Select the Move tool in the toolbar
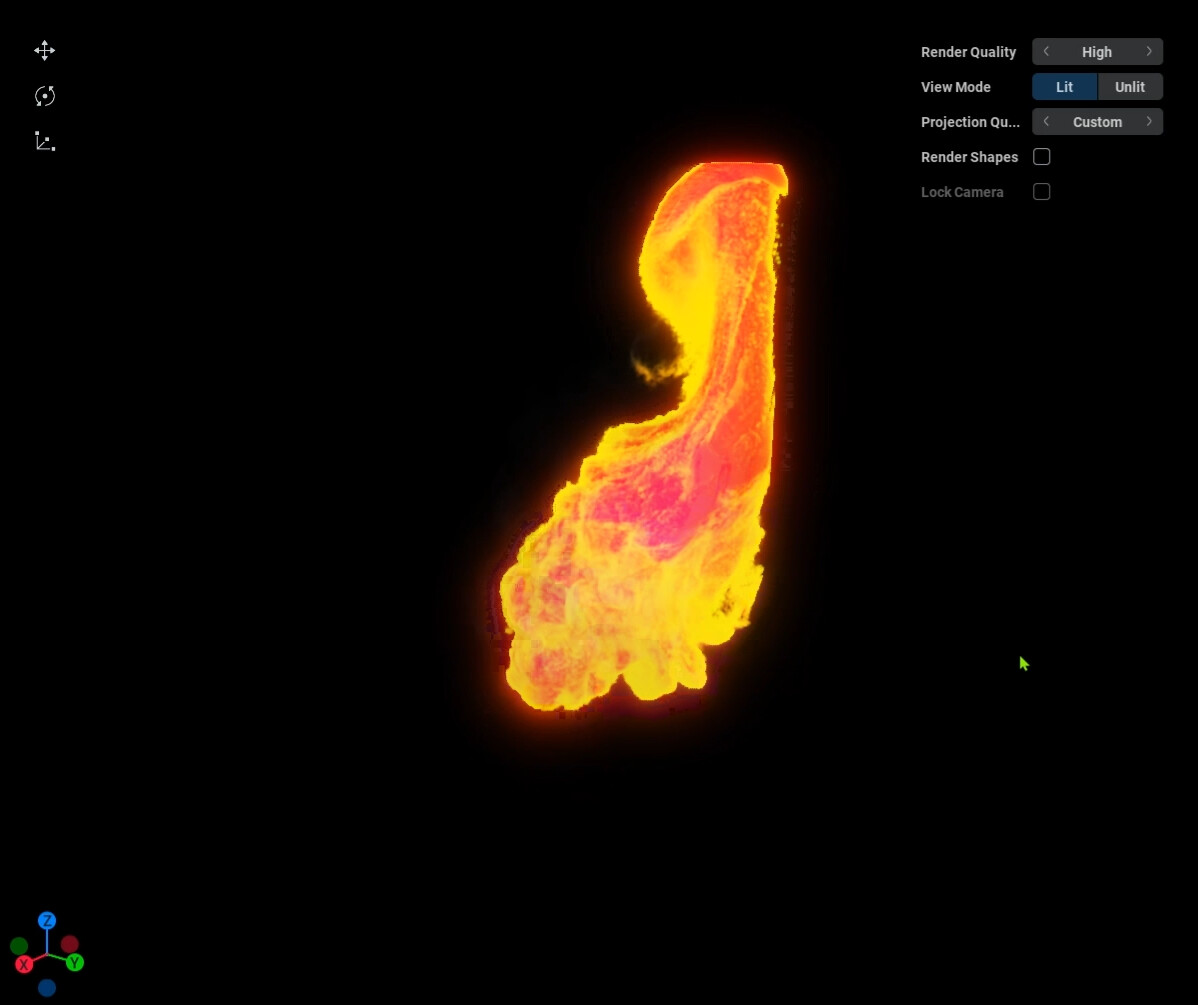 coord(44,50)
